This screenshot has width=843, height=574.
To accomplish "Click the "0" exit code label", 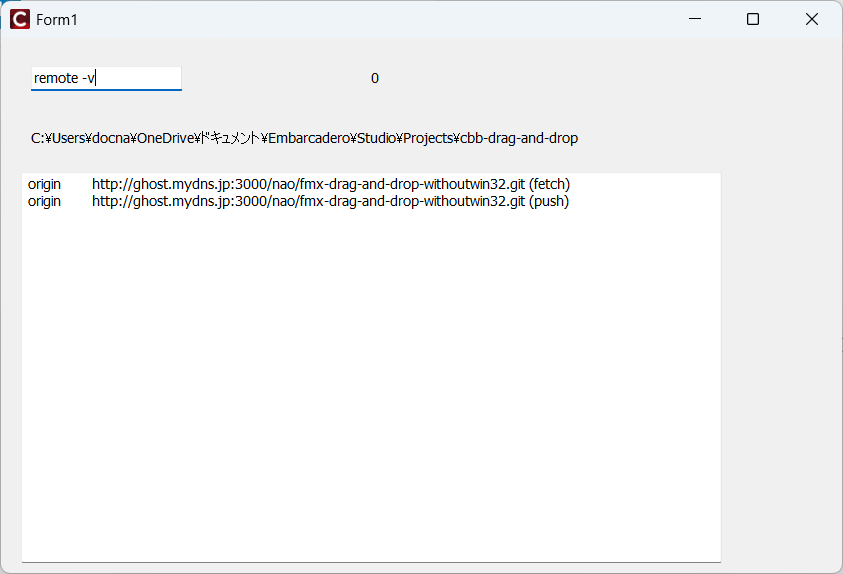I will [x=375, y=79].
